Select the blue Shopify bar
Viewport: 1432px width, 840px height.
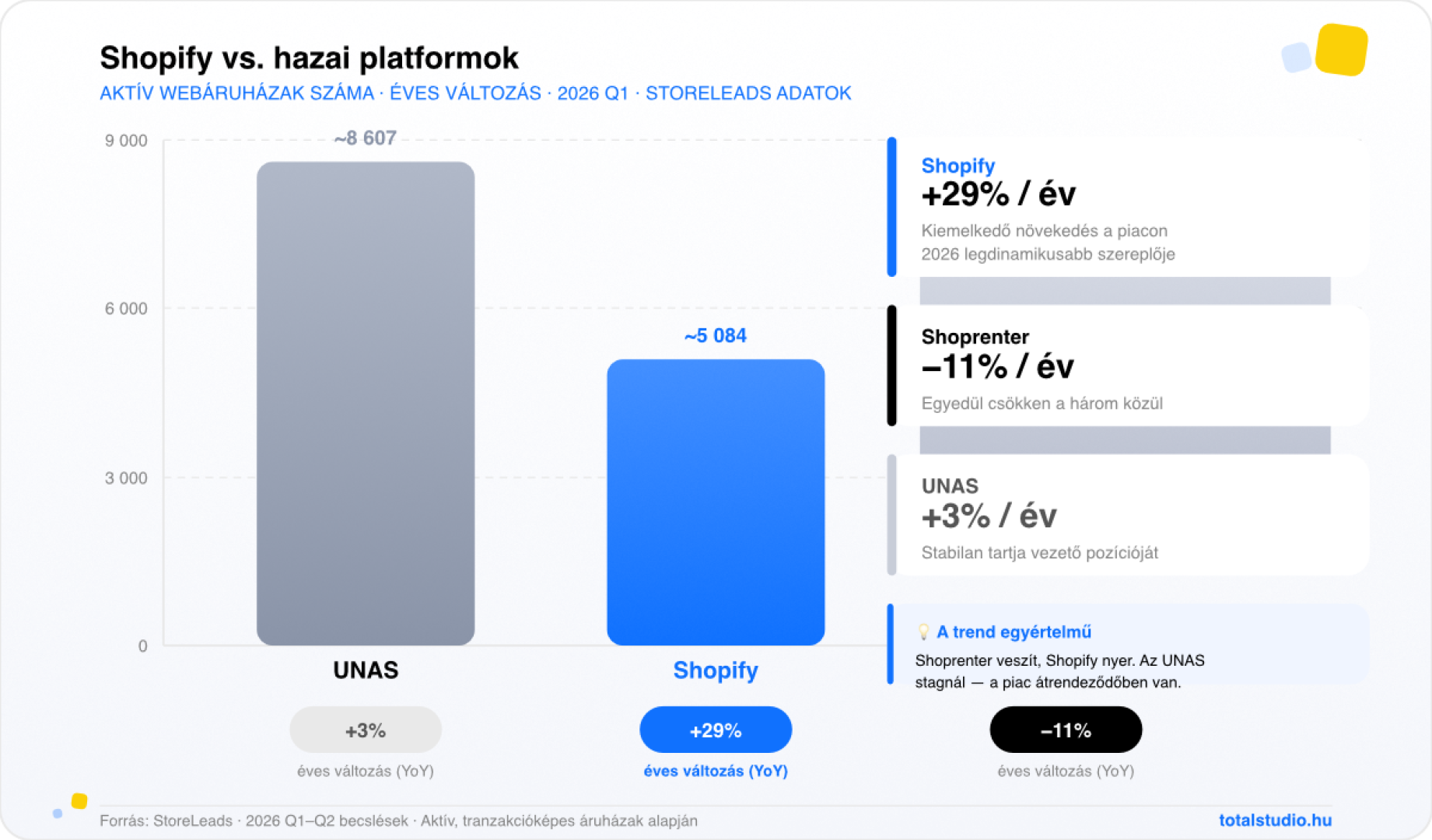(x=716, y=502)
